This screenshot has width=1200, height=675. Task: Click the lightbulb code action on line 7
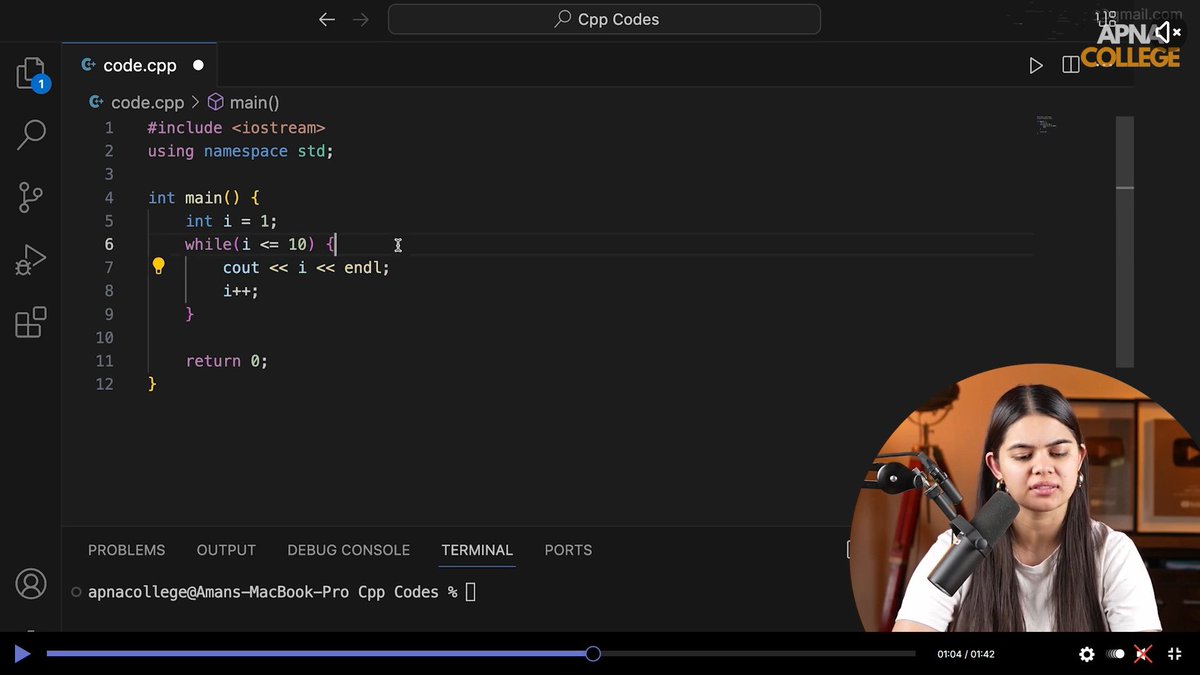pyautogui.click(x=158, y=266)
